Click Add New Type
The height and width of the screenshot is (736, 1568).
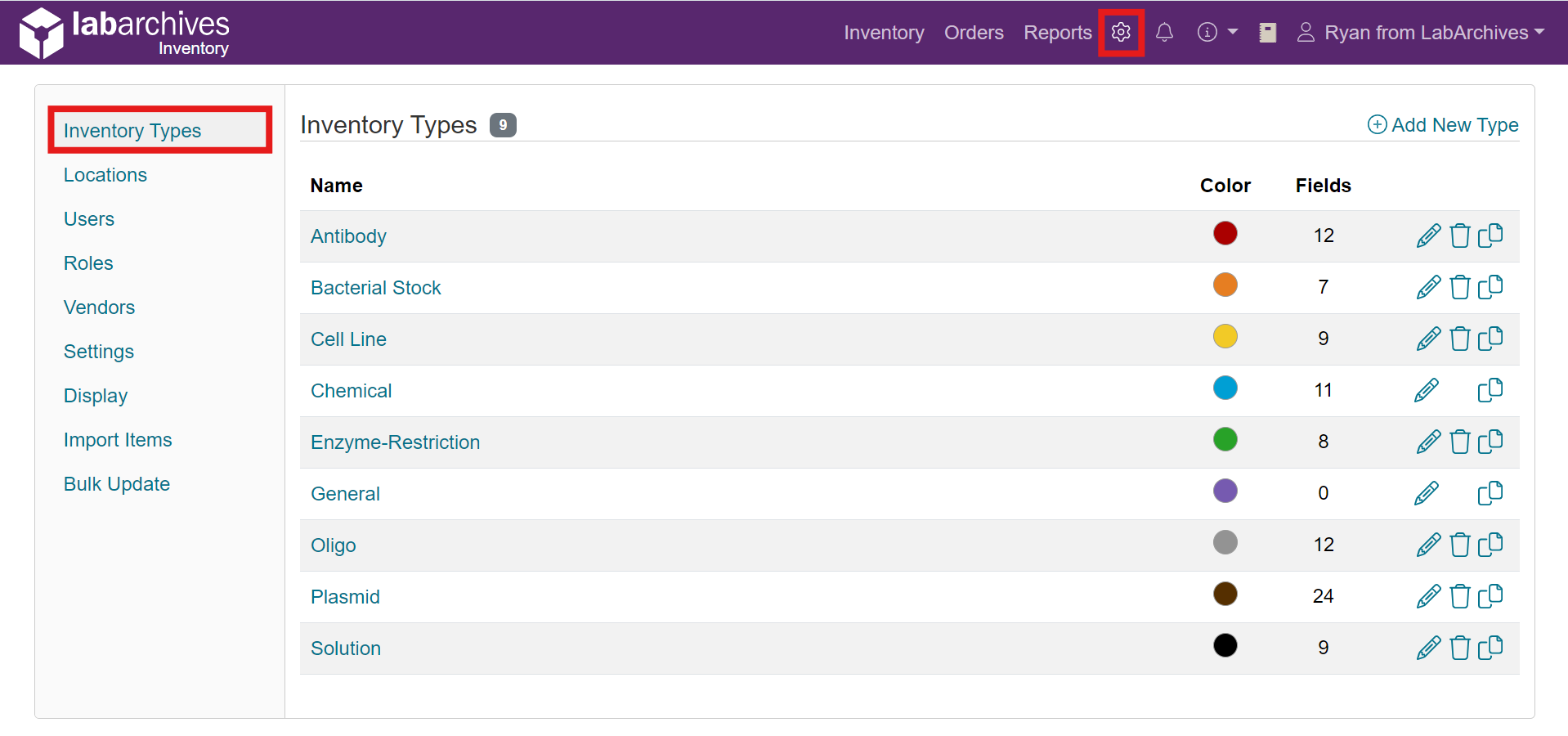coord(1443,124)
